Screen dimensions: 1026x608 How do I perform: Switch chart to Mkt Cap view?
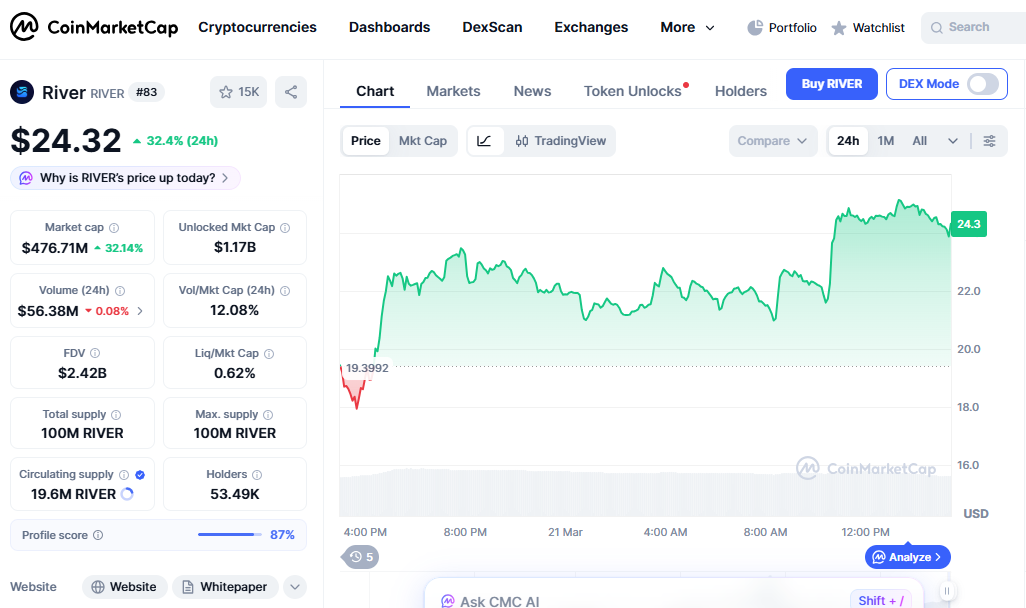coord(423,141)
